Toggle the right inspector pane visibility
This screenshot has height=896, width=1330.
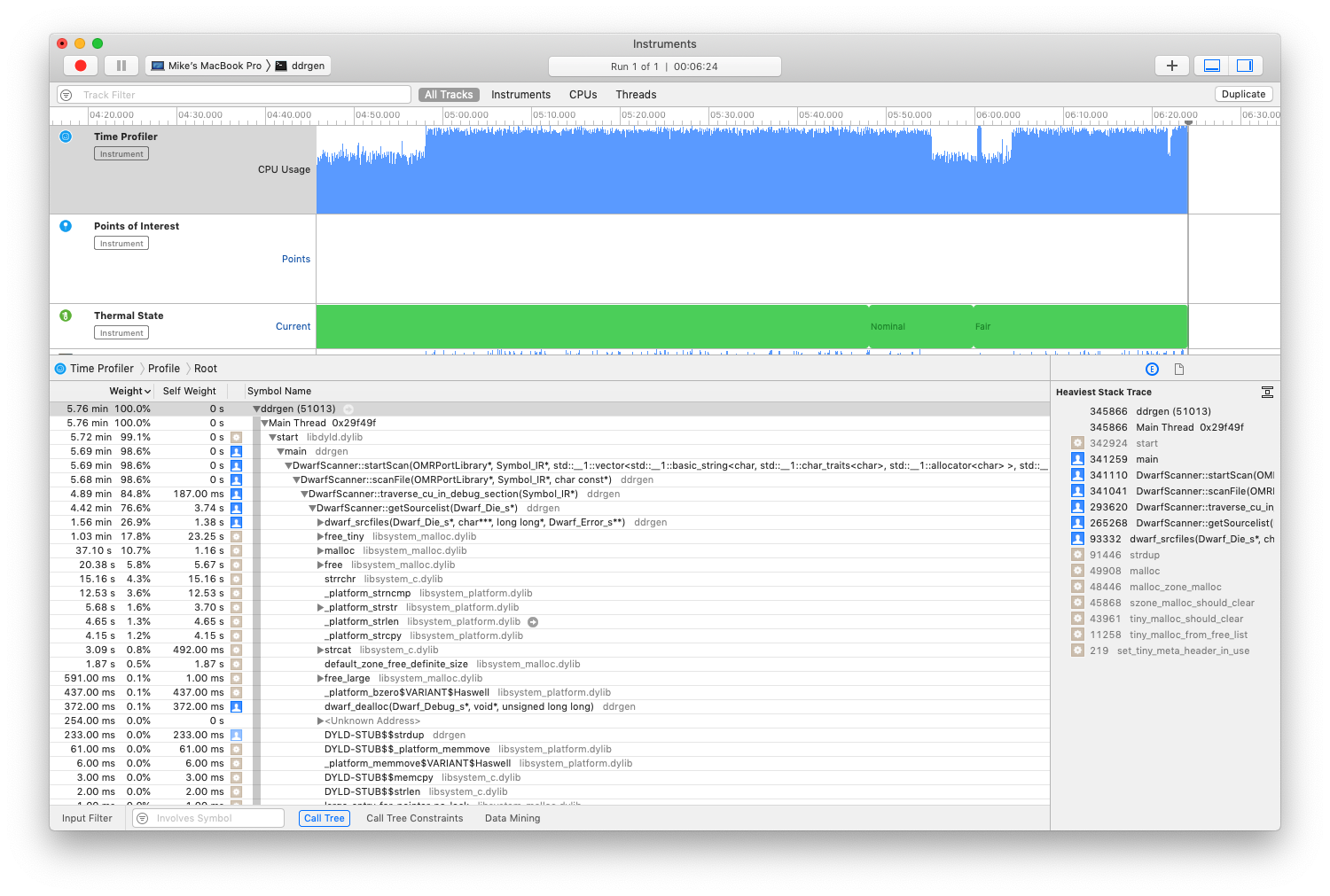pos(1245,65)
